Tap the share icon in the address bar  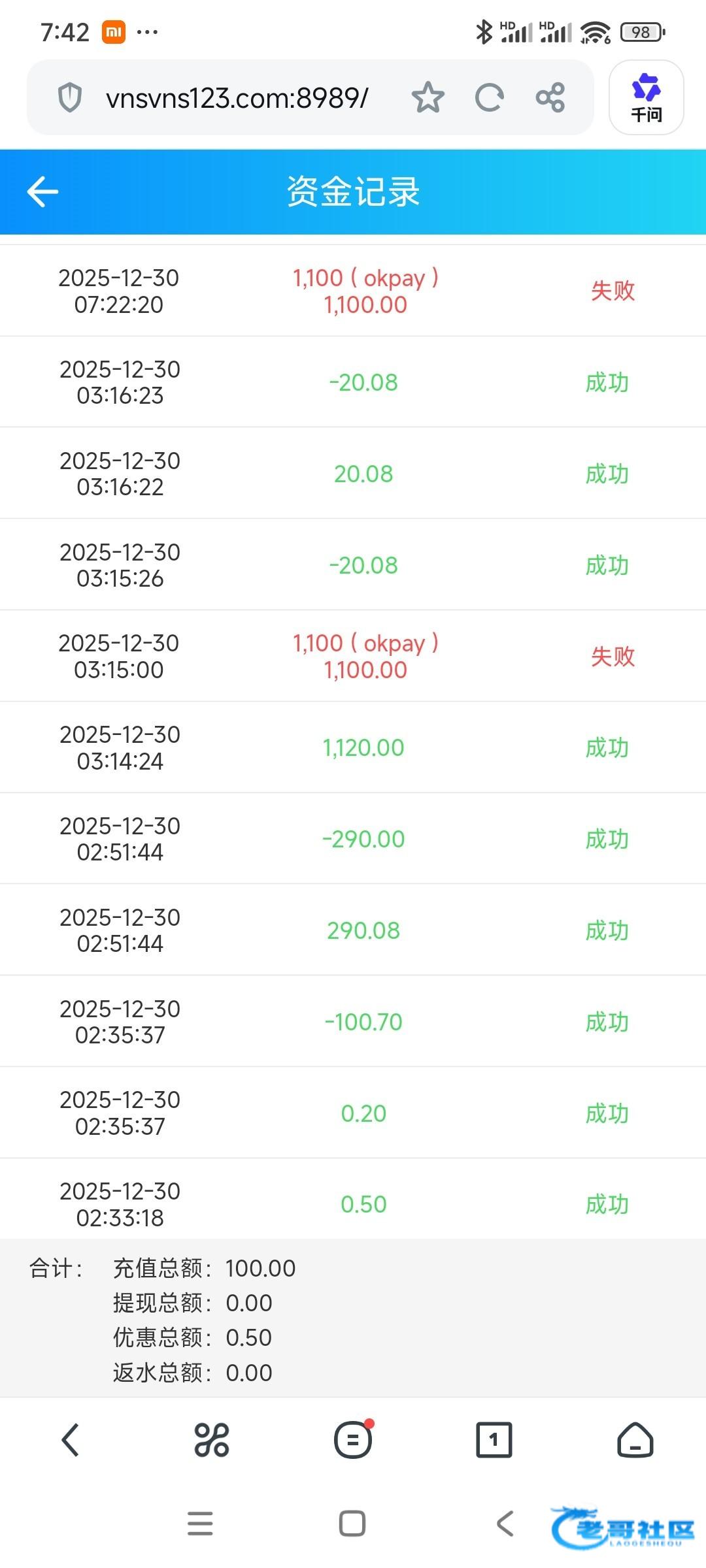coord(550,98)
